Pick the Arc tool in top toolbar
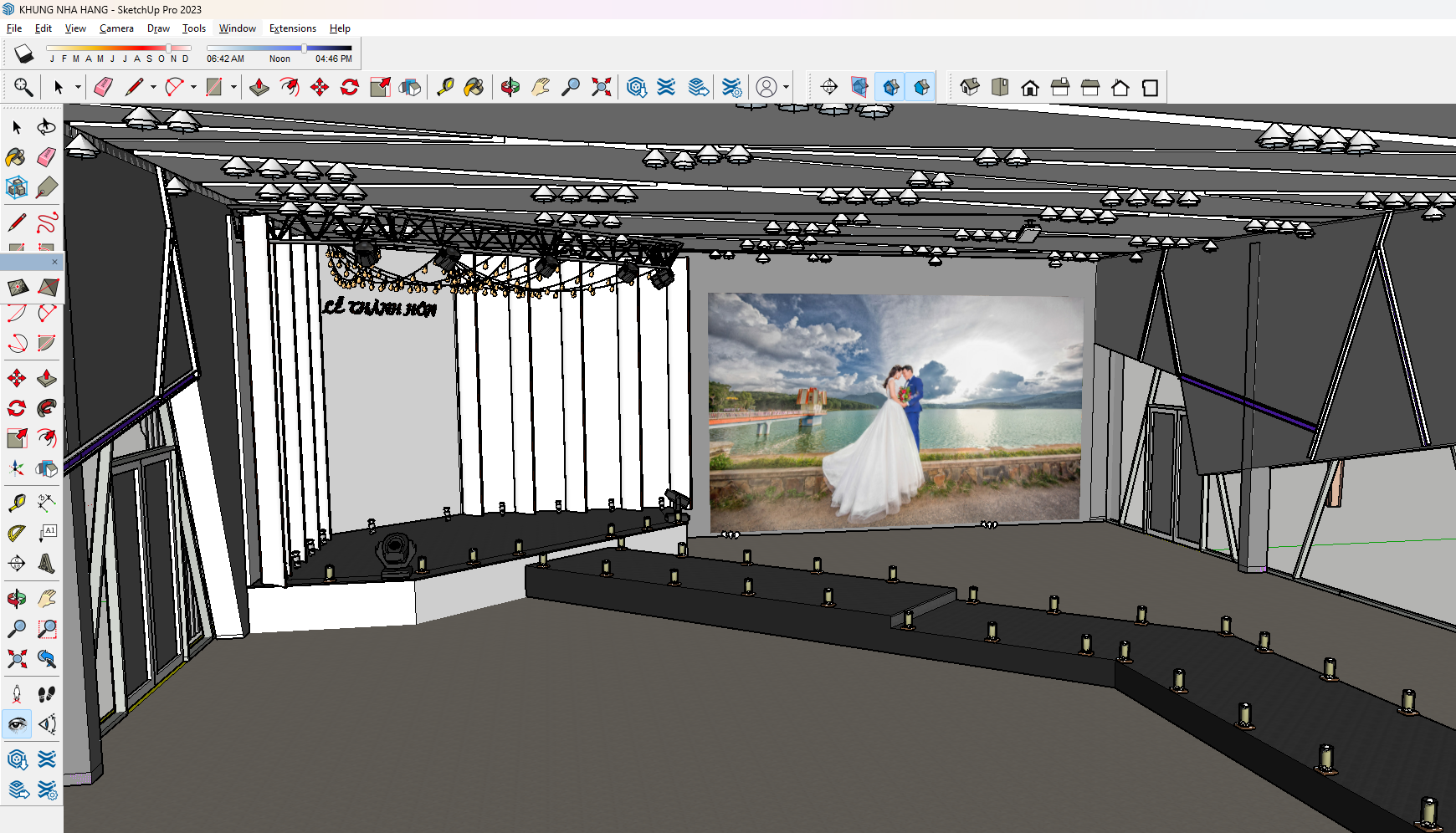This screenshot has height=833, width=1456. (174, 87)
